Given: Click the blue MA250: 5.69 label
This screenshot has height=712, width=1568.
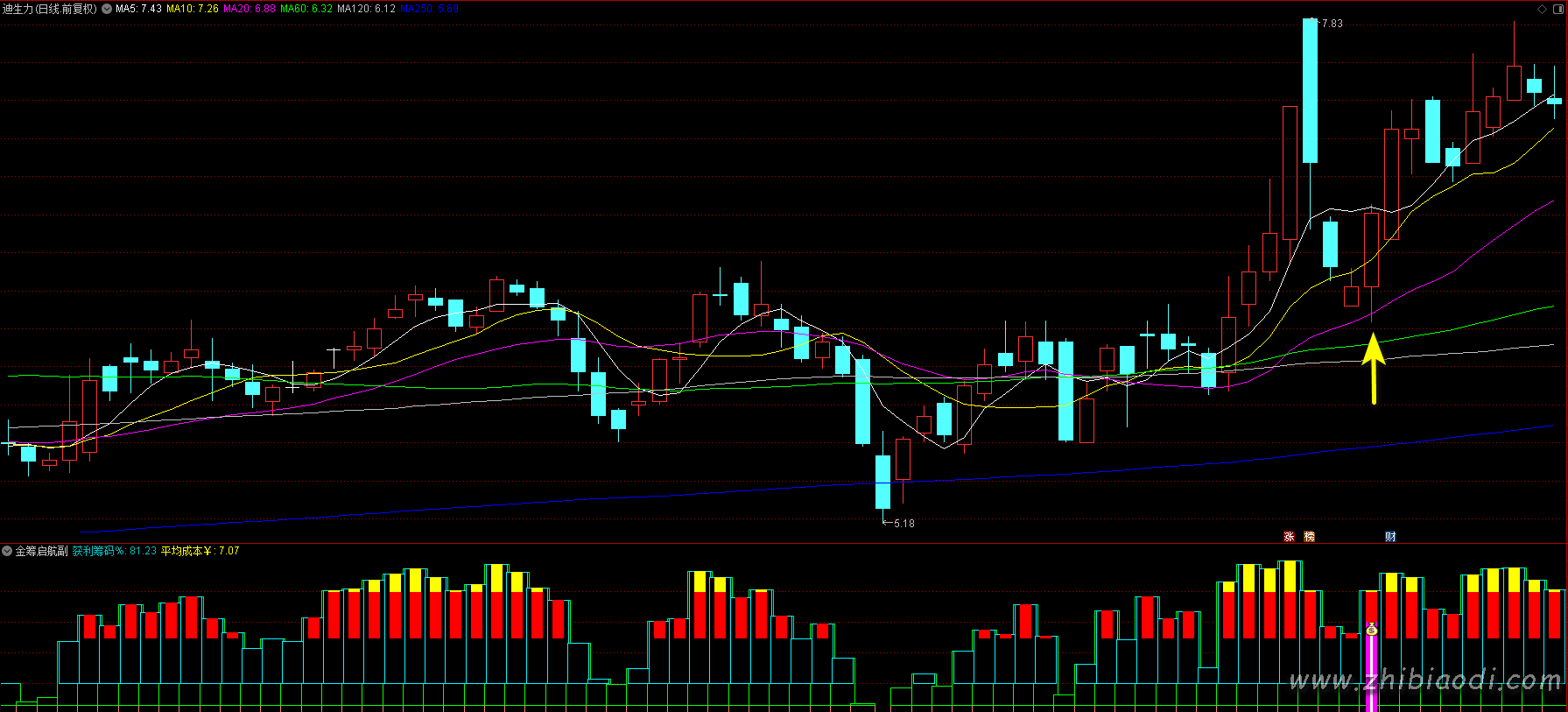Looking at the screenshot, I should (430, 9).
